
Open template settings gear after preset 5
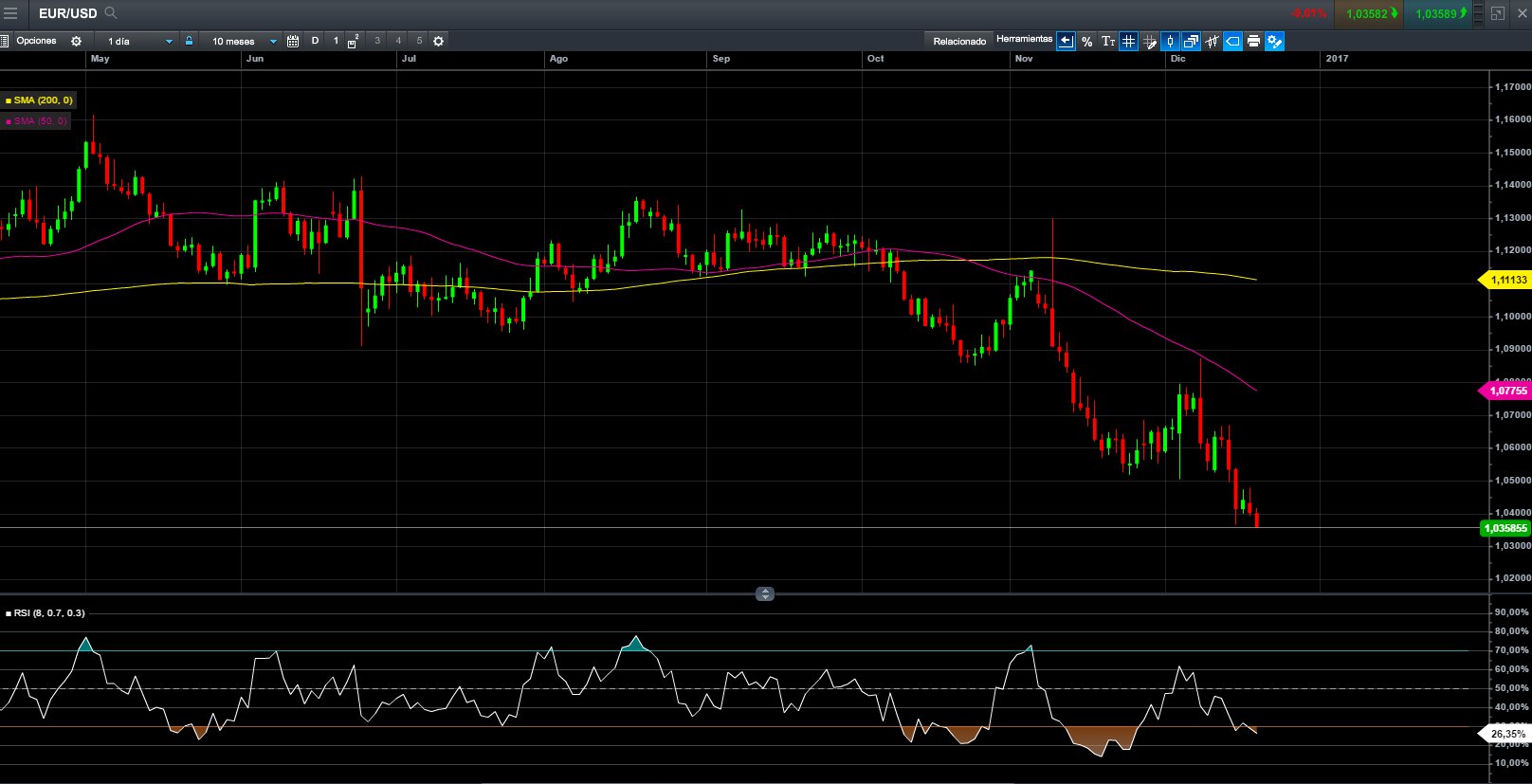click(438, 41)
